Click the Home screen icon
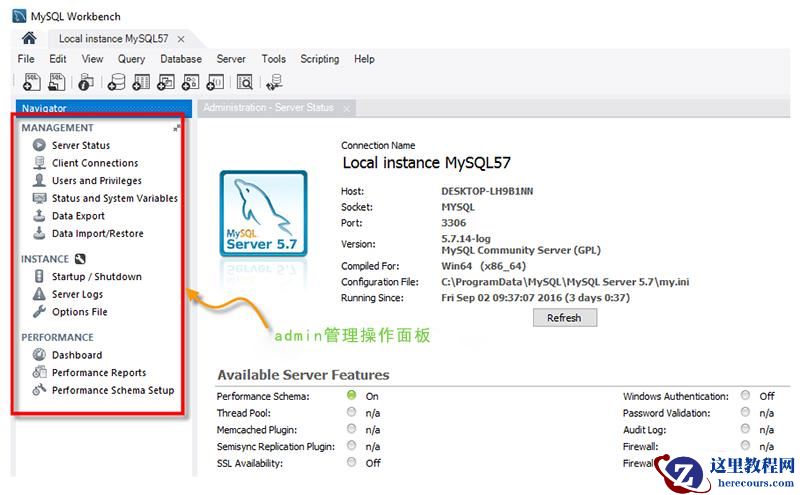Viewport: 800px width, 495px height. pyautogui.click(x=29, y=38)
